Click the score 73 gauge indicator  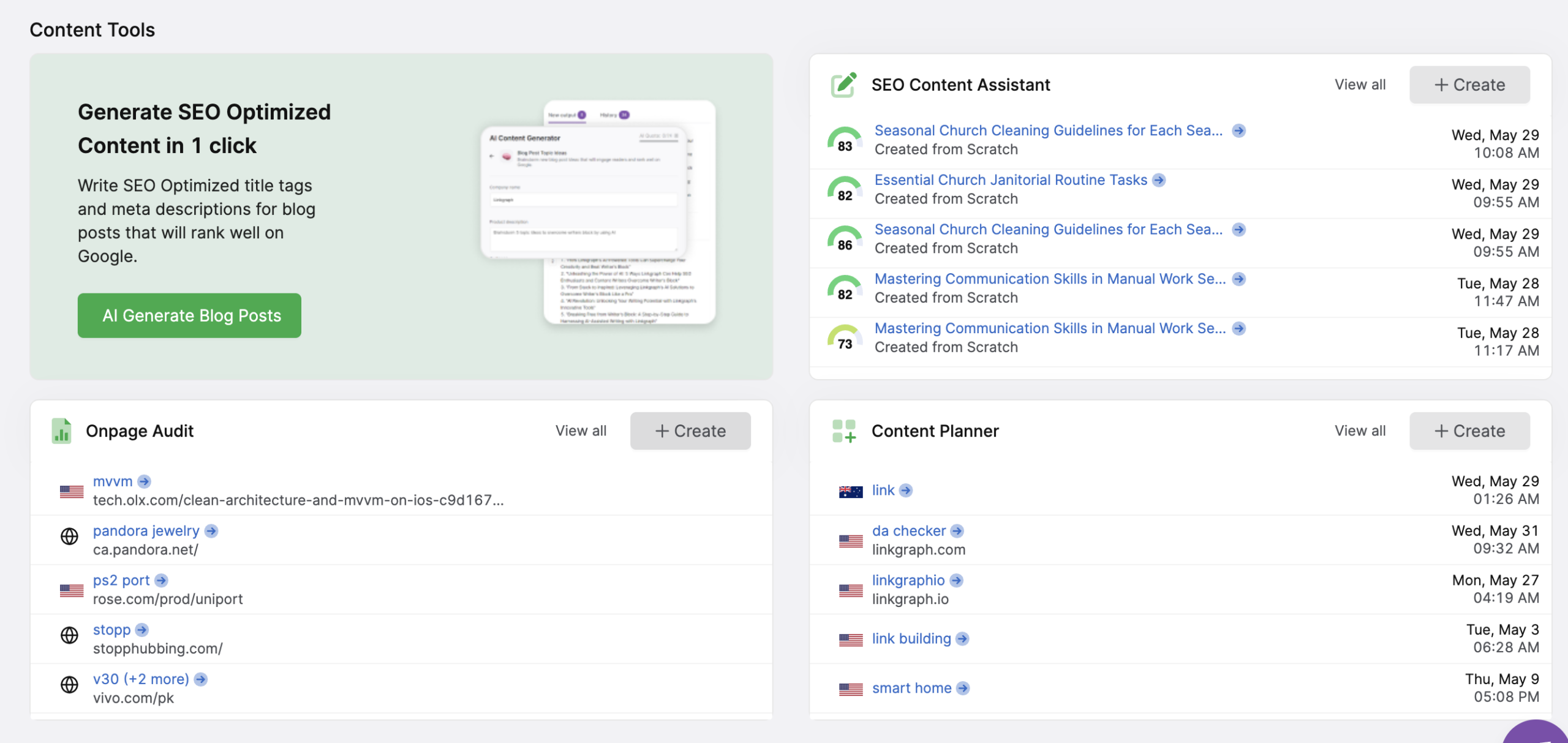pos(845,338)
